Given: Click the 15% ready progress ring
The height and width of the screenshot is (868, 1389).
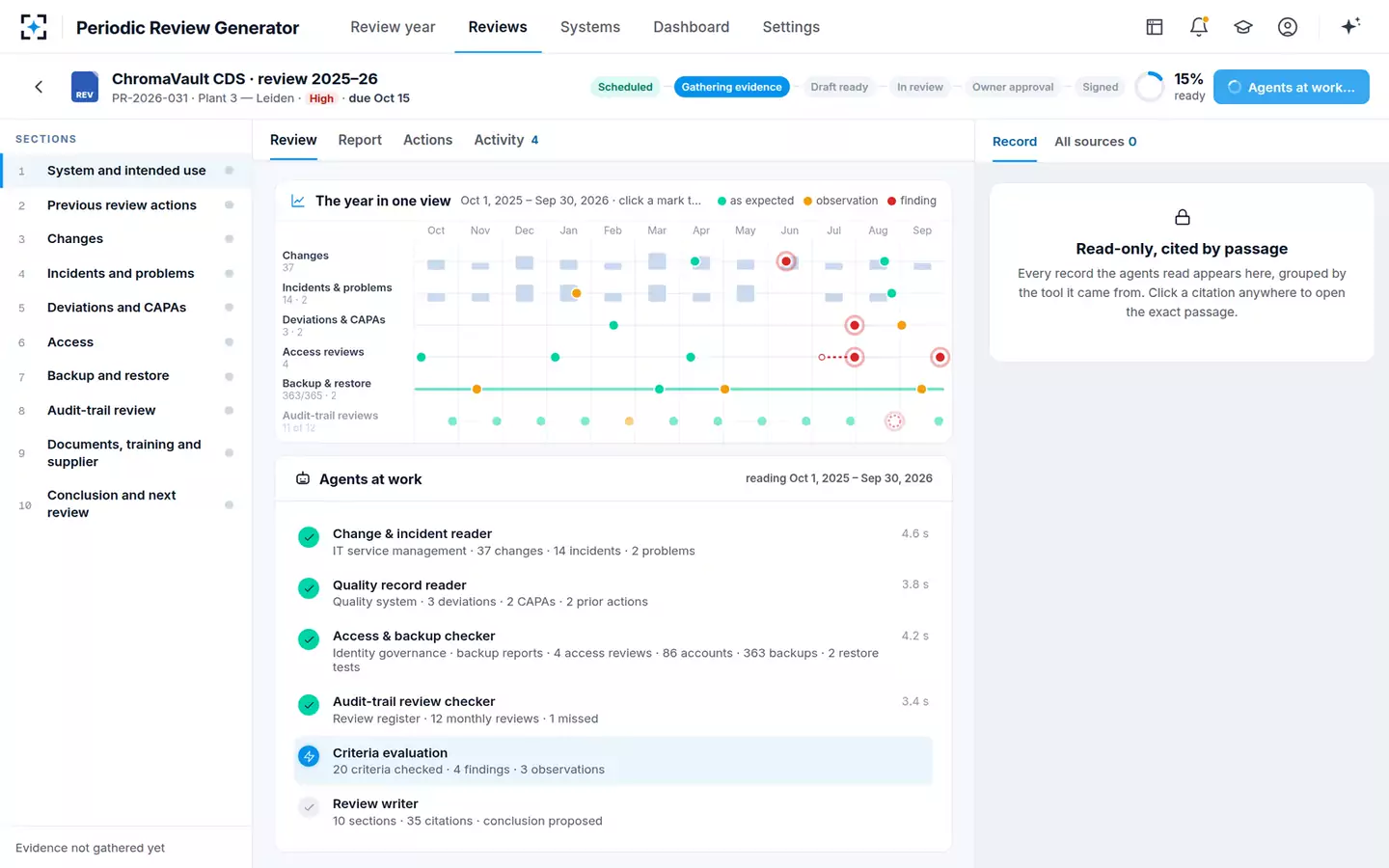Looking at the screenshot, I should pos(1150,87).
